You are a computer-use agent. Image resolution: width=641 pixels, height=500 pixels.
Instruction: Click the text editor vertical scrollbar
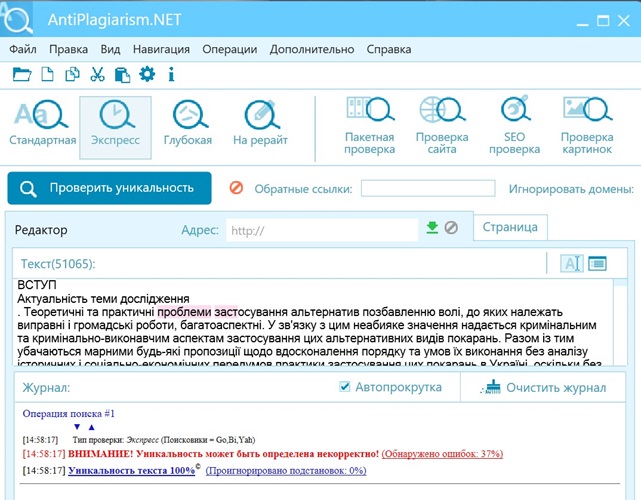point(620,322)
